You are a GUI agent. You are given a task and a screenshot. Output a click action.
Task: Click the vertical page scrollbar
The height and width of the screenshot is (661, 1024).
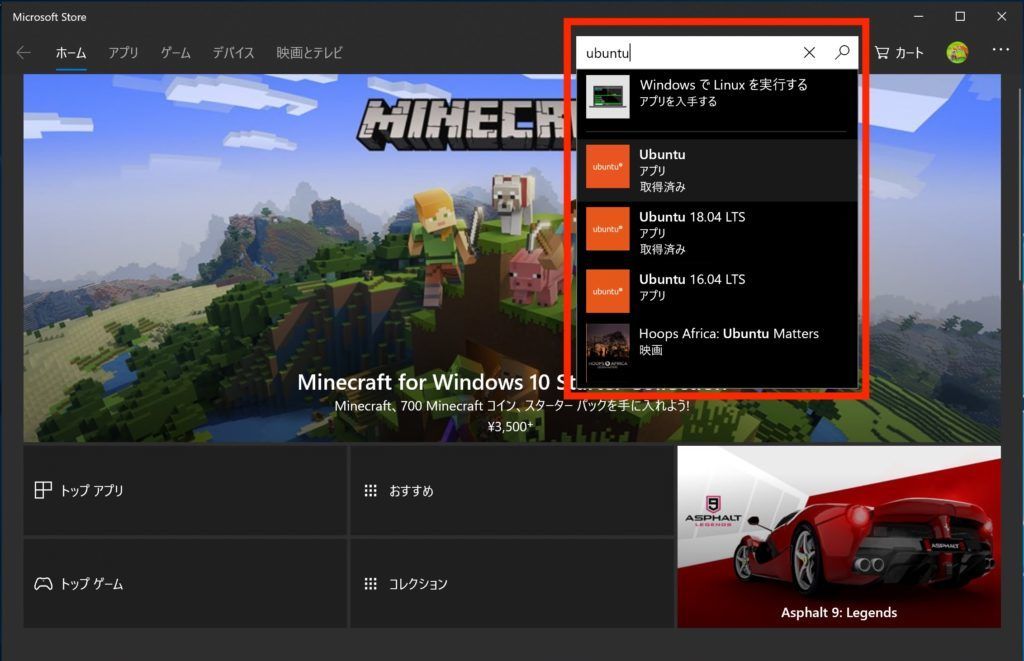[x=1019, y=186]
